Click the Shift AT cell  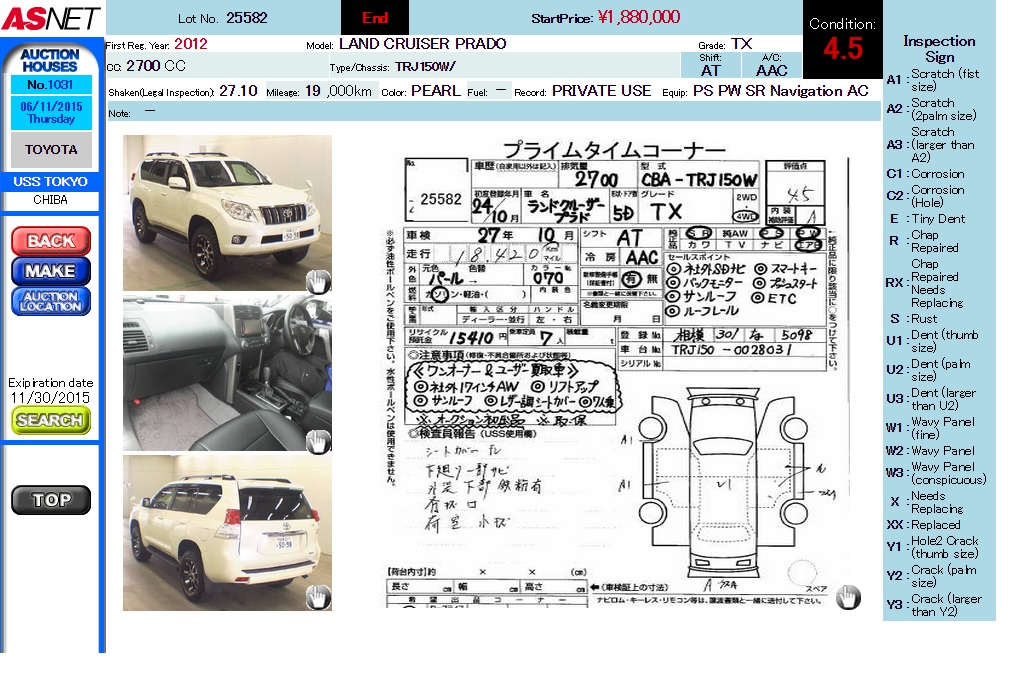coord(711,65)
